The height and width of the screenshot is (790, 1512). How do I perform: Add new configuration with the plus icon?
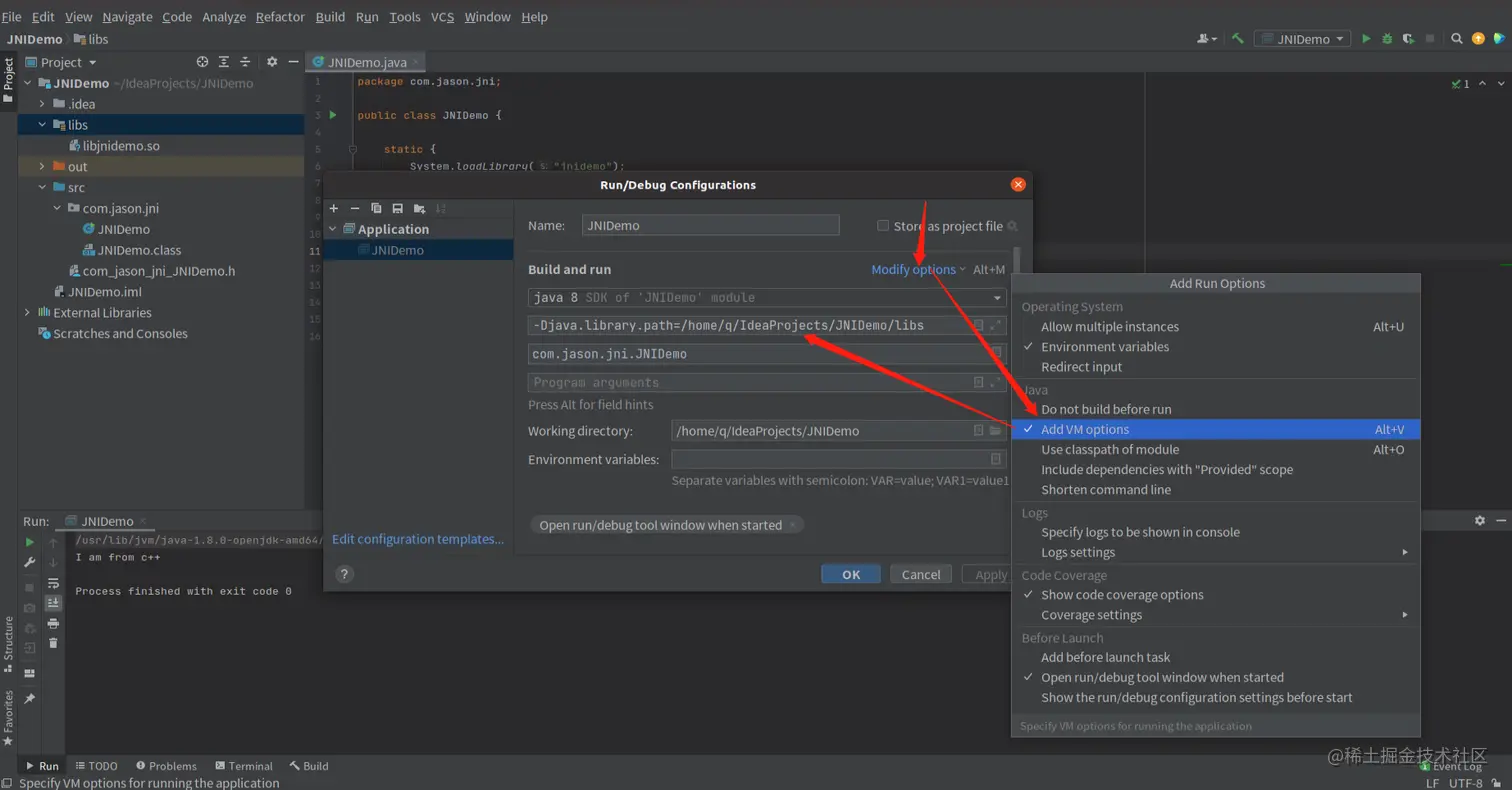pos(334,208)
